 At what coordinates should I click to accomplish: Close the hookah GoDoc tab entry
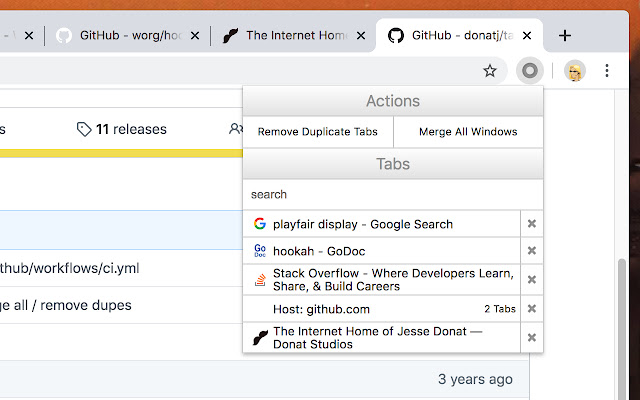point(532,251)
